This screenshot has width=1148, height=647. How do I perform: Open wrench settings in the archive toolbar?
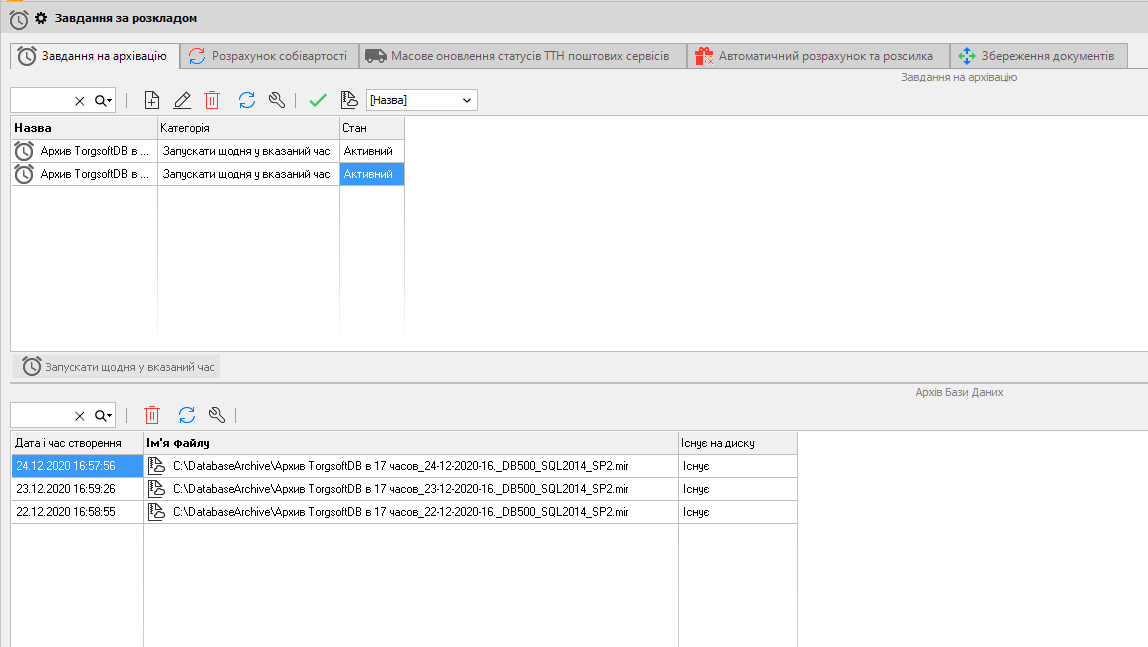(x=217, y=415)
